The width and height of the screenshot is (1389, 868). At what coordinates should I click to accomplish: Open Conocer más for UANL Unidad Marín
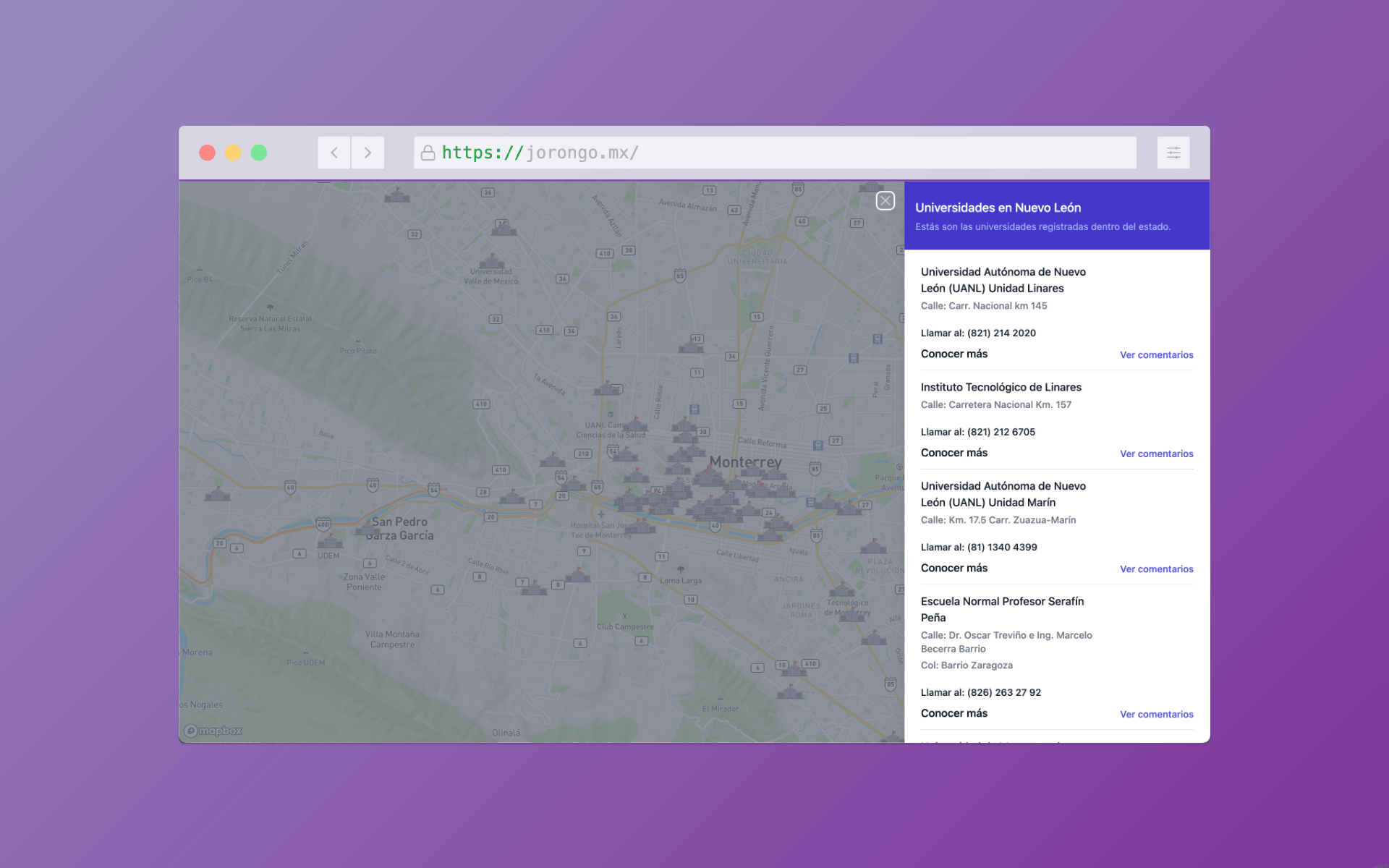click(x=953, y=568)
